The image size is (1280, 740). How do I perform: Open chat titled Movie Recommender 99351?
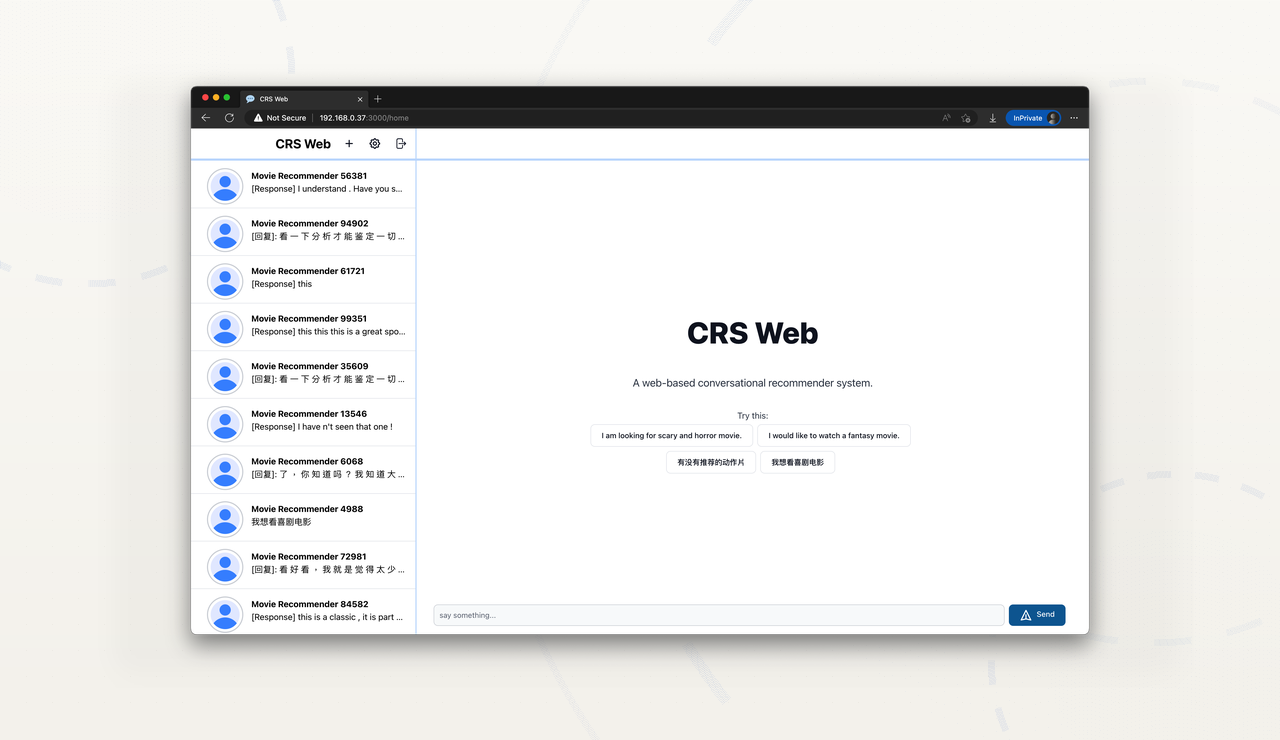309,319
